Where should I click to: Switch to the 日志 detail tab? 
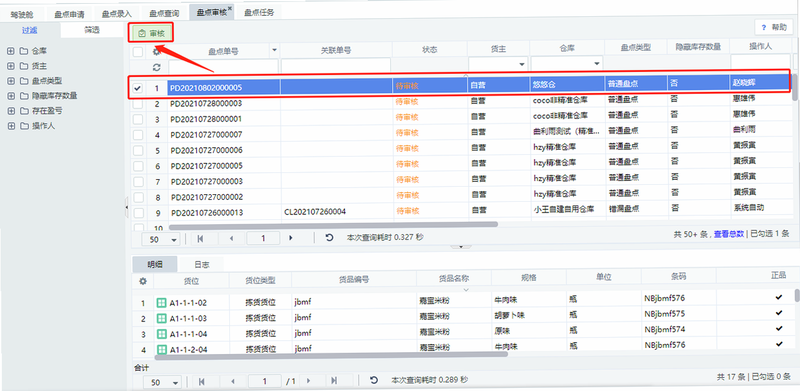click(202, 264)
